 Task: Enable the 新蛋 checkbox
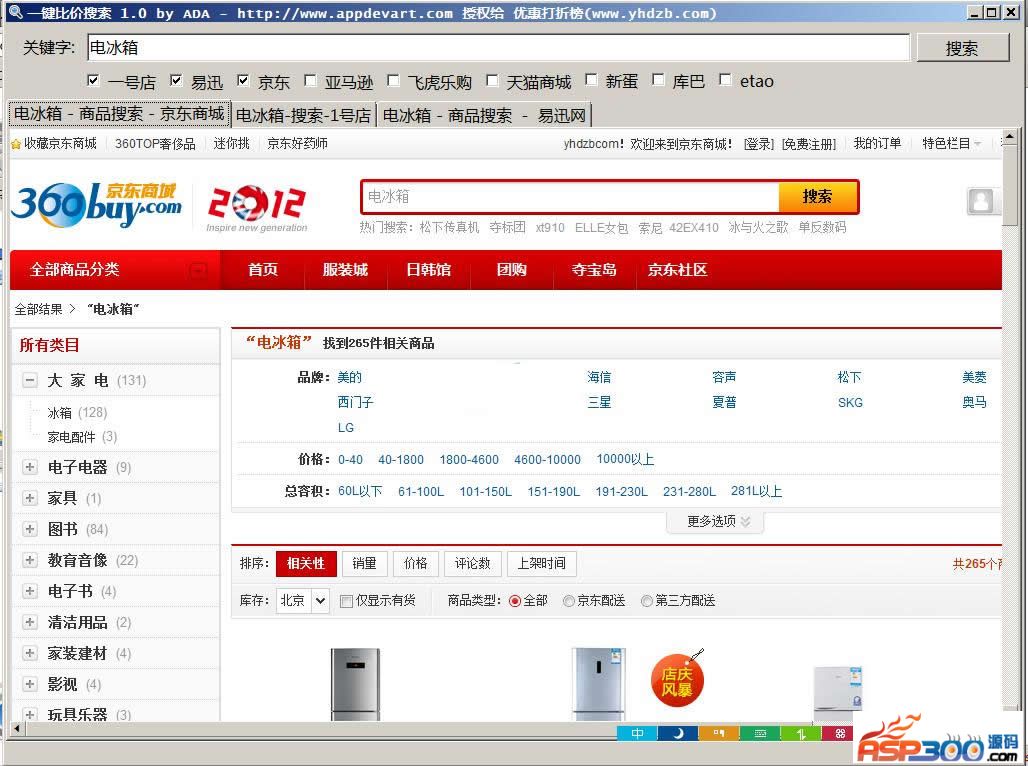click(x=591, y=80)
